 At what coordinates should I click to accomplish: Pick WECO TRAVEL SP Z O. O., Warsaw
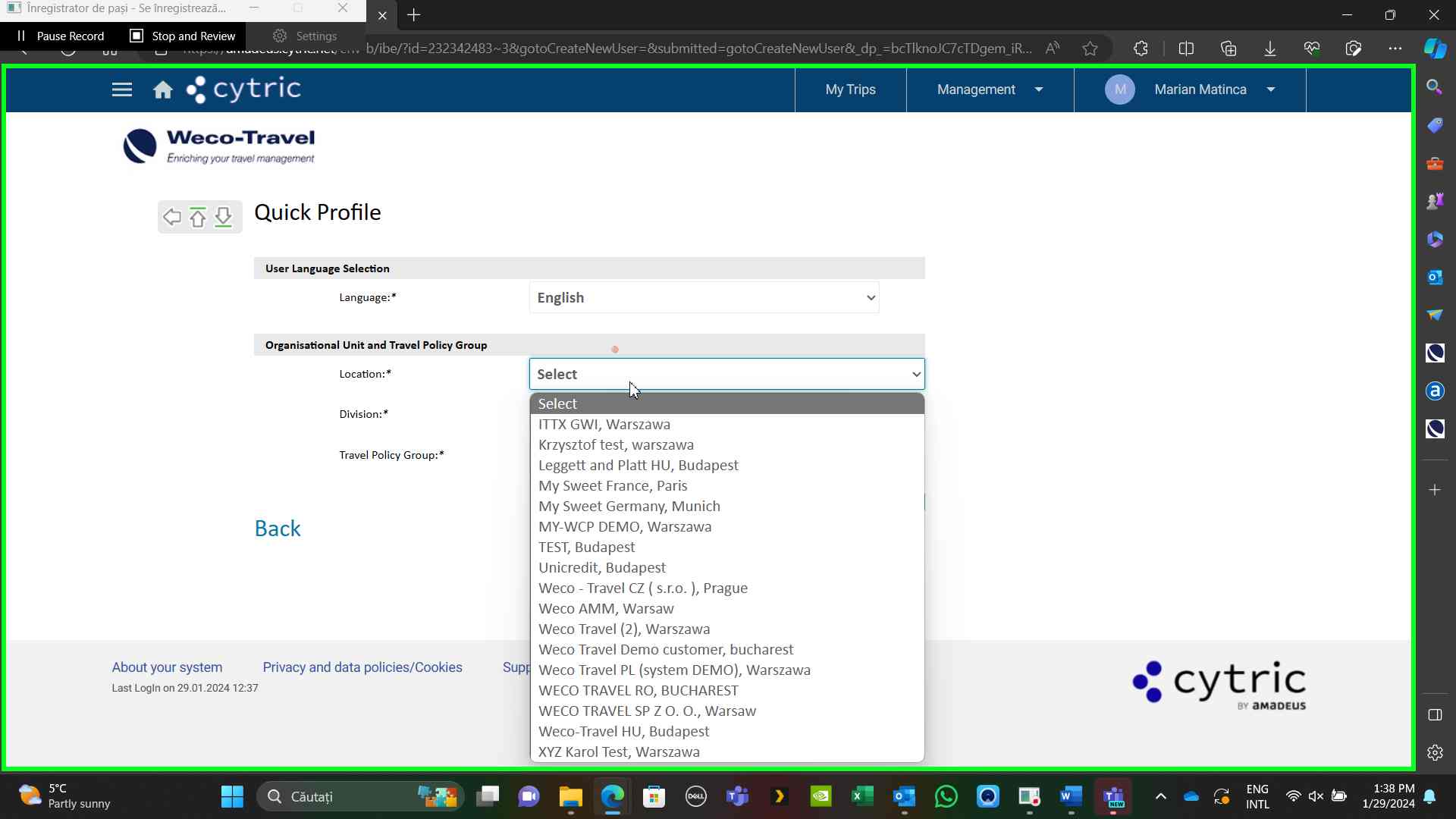pos(727,711)
